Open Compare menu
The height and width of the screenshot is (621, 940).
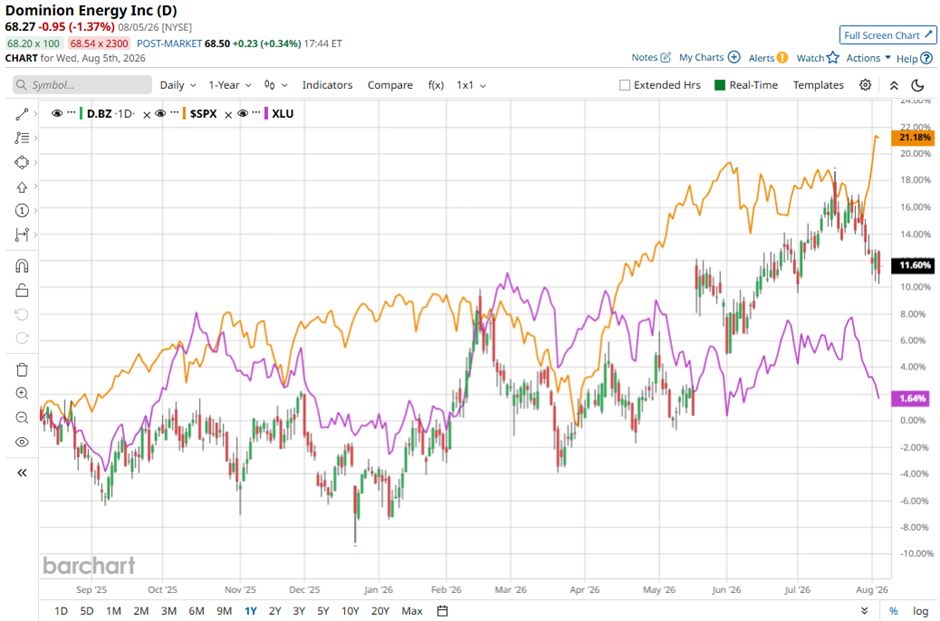coord(390,85)
